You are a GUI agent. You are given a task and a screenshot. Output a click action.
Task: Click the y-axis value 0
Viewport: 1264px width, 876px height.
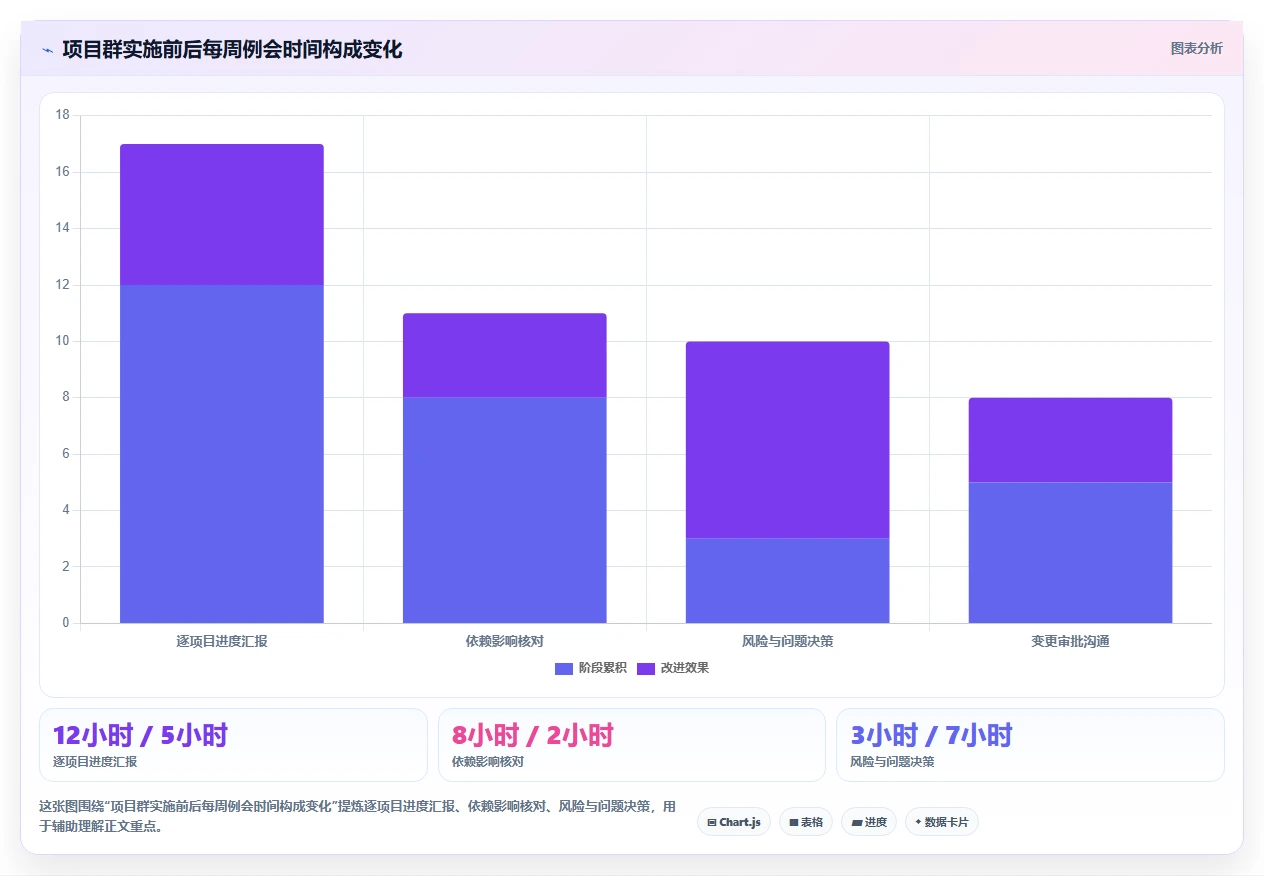[66, 623]
